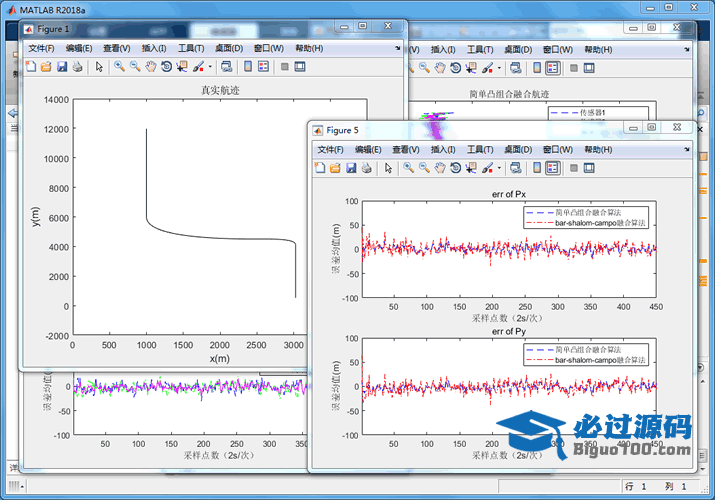
Task: Select Rotate 3D in background figure window
Action: click(456, 68)
